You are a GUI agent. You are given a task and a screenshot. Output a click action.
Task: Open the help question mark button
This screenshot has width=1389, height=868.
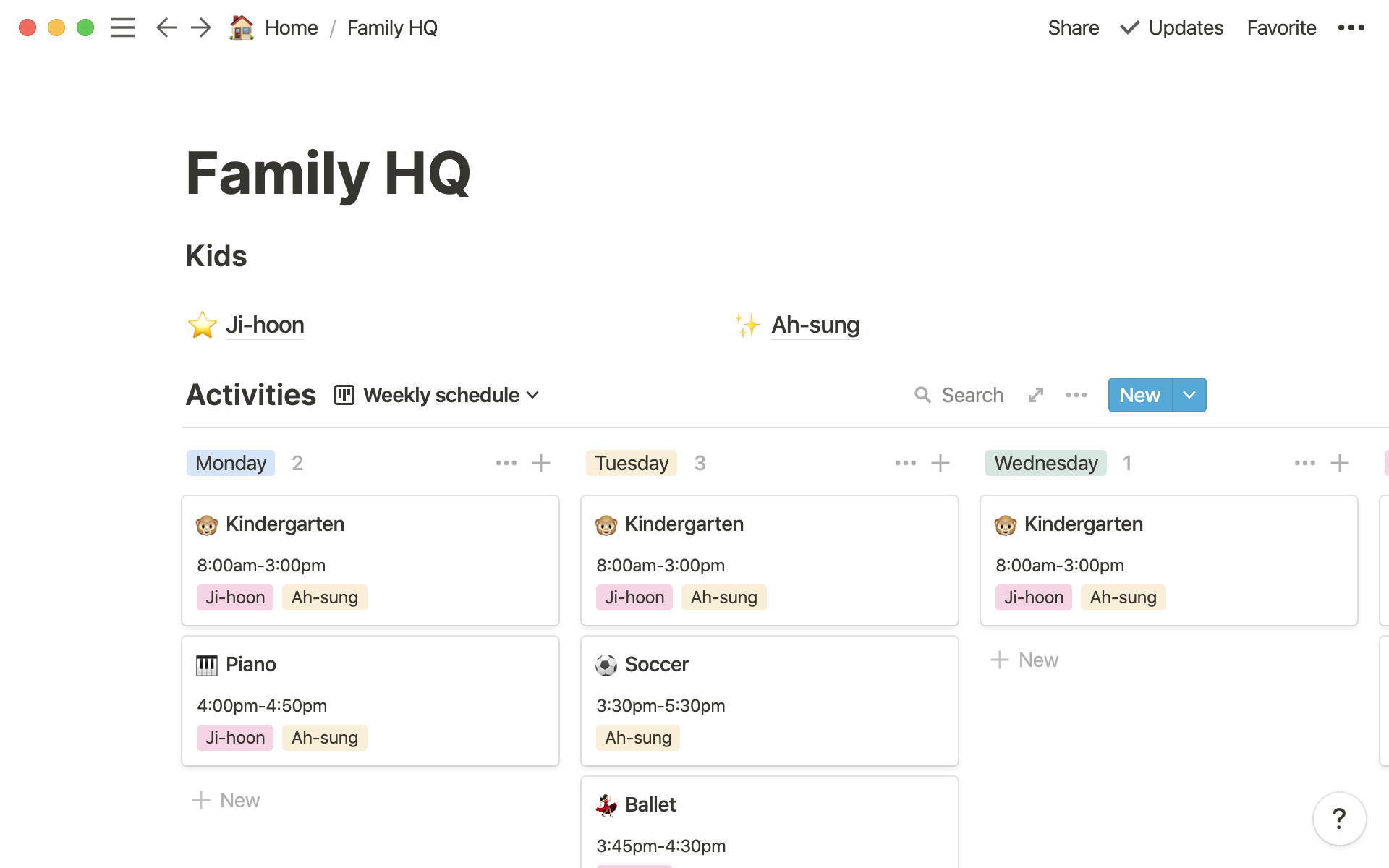click(x=1340, y=819)
